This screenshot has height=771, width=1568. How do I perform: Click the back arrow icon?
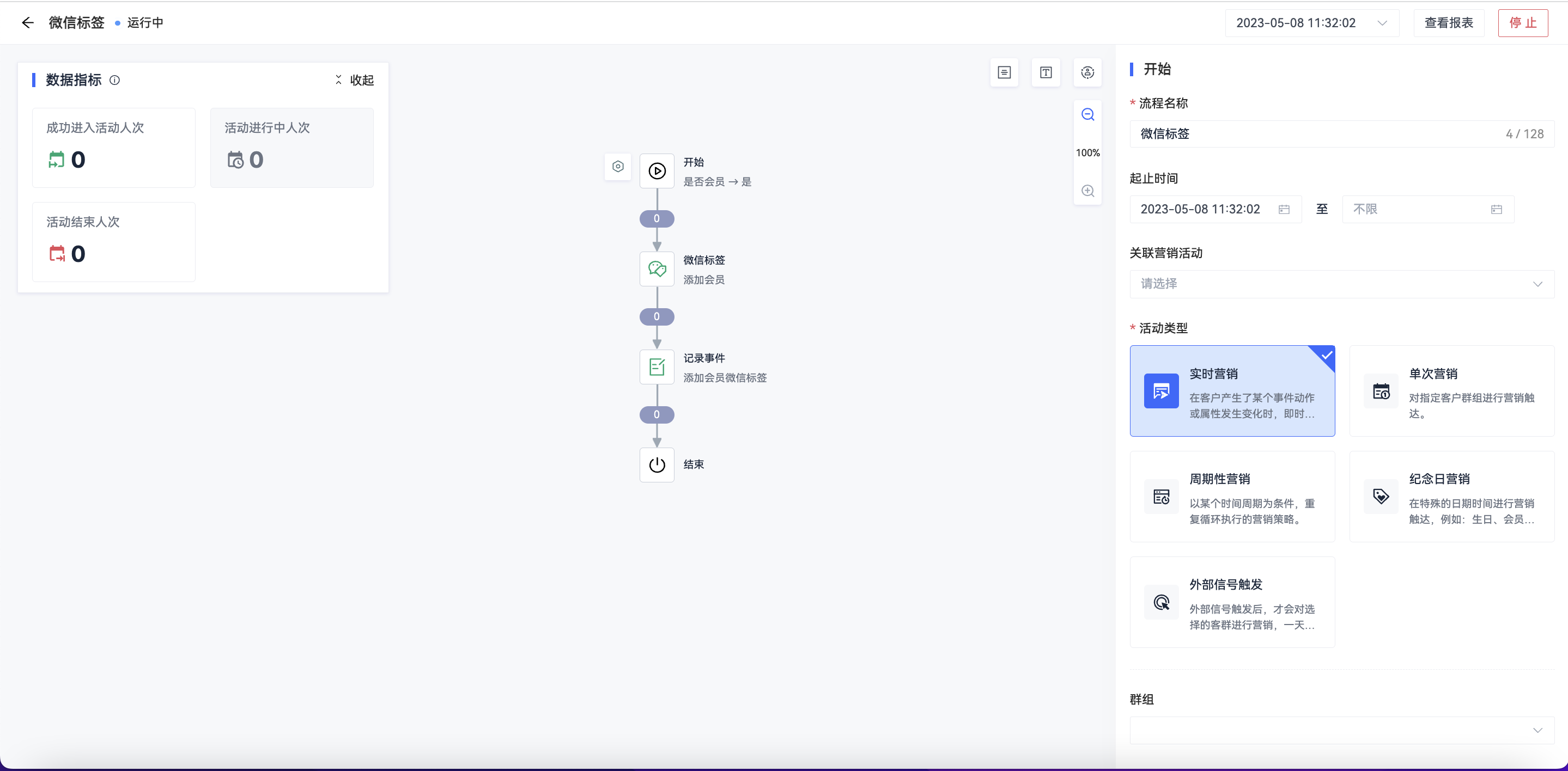coord(27,23)
